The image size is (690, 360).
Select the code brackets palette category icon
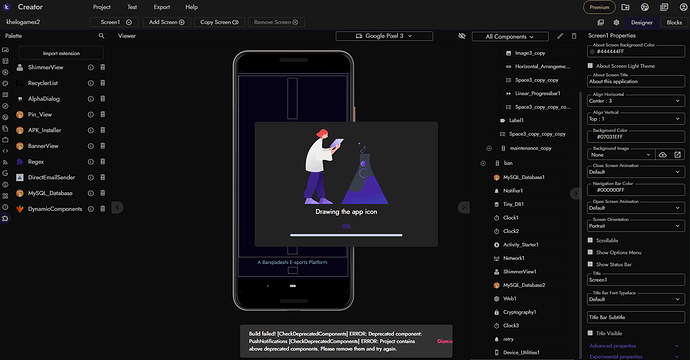click(5, 151)
